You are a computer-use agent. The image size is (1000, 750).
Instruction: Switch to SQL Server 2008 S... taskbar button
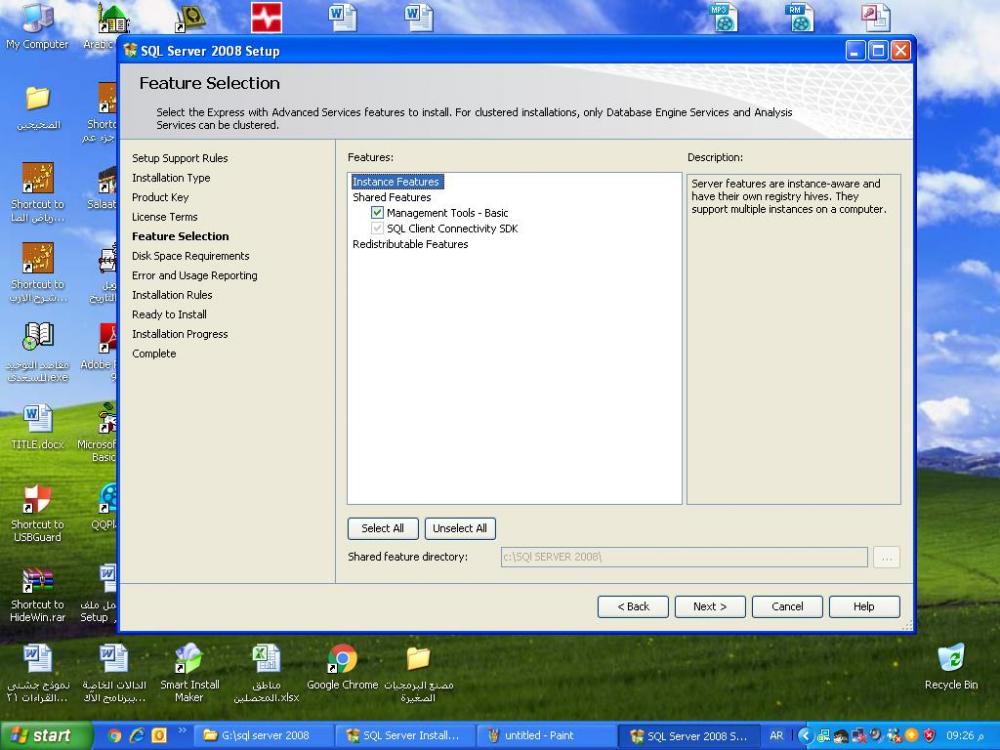690,736
